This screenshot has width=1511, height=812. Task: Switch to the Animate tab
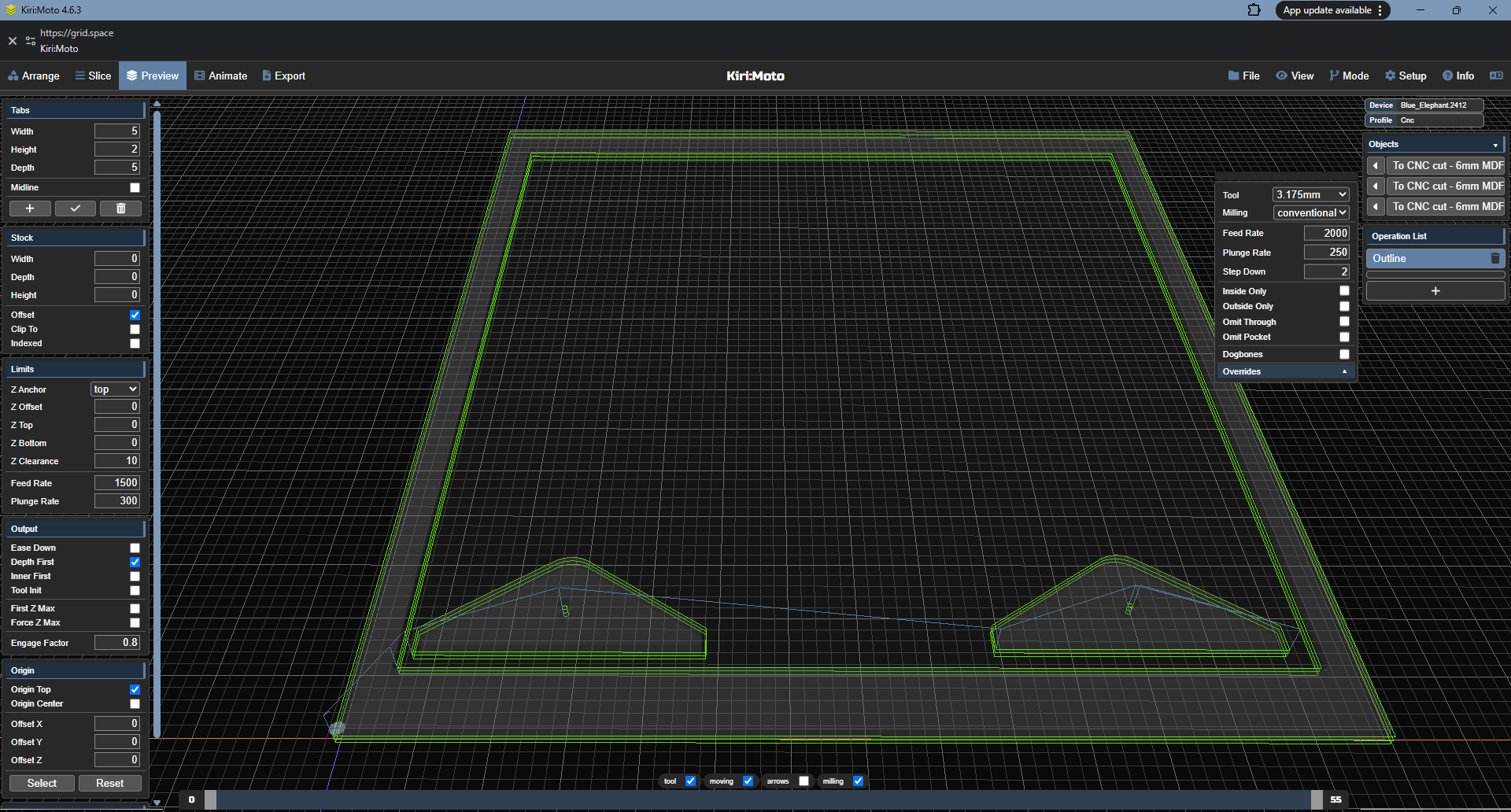(221, 76)
